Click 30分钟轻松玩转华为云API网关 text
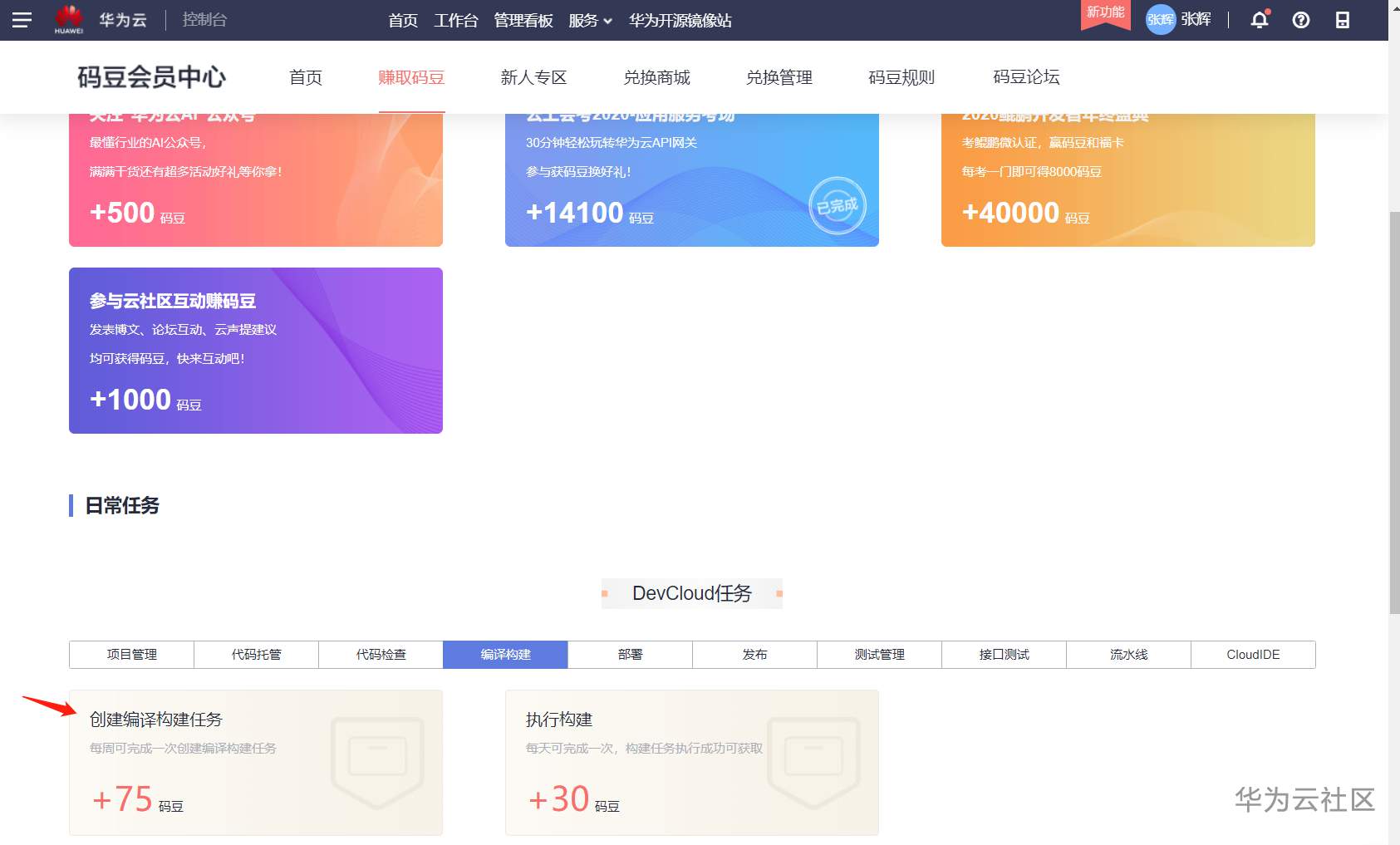The height and width of the screenshot is (845, 1400). 612,143
